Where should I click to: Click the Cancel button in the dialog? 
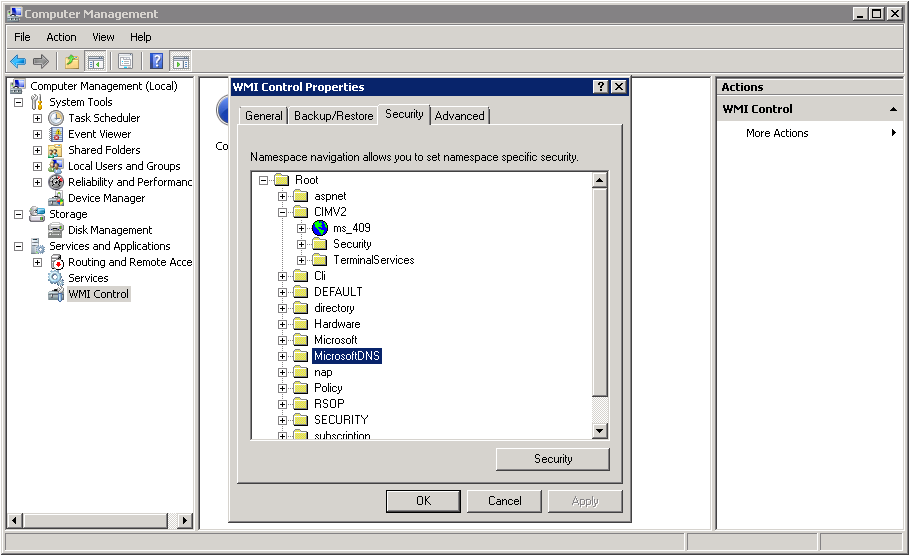(x=505, y=501)
